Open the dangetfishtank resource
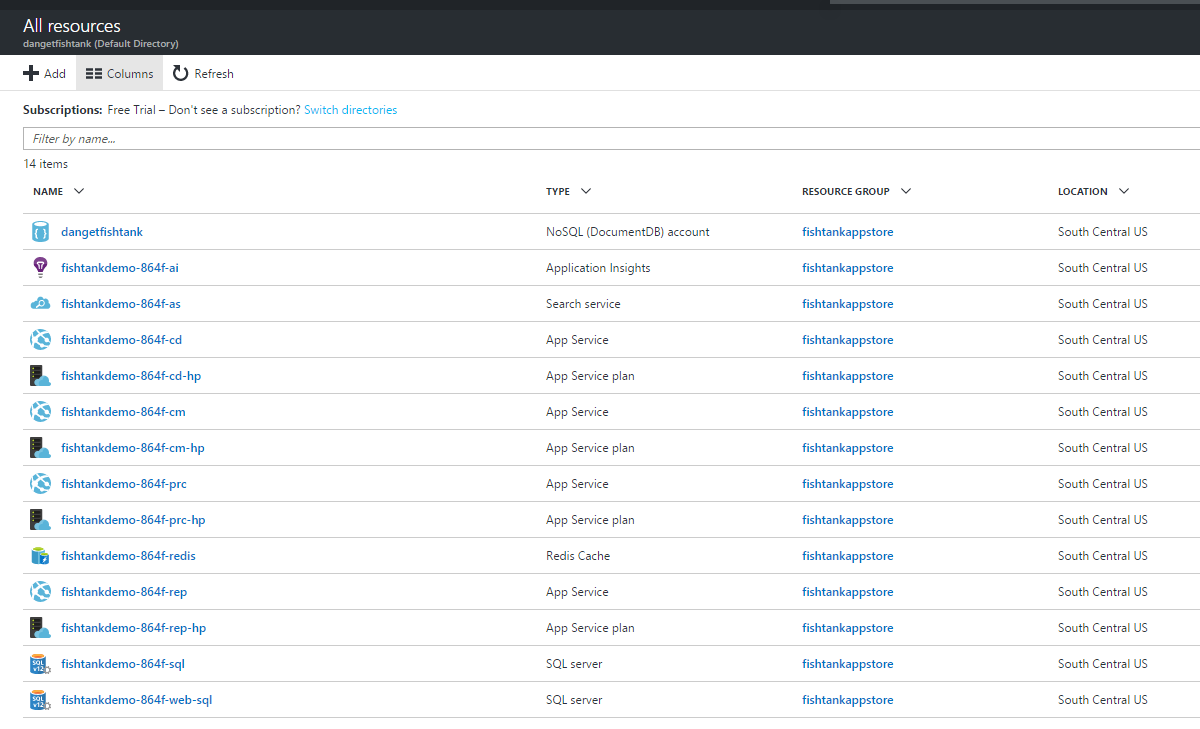 click(x=102, y=232)
